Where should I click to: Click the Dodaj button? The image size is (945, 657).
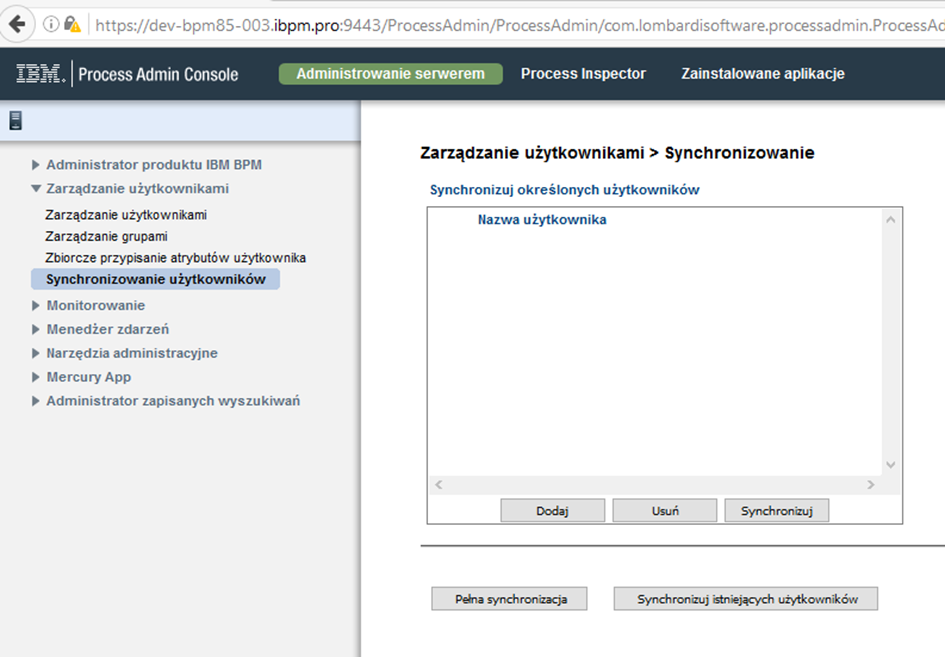pyautogui.click(x=553, y=511)
